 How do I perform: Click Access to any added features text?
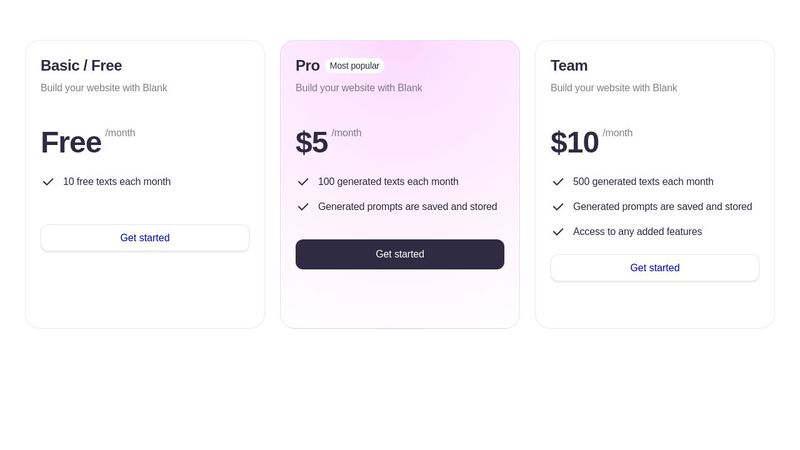tap(637, 232)
